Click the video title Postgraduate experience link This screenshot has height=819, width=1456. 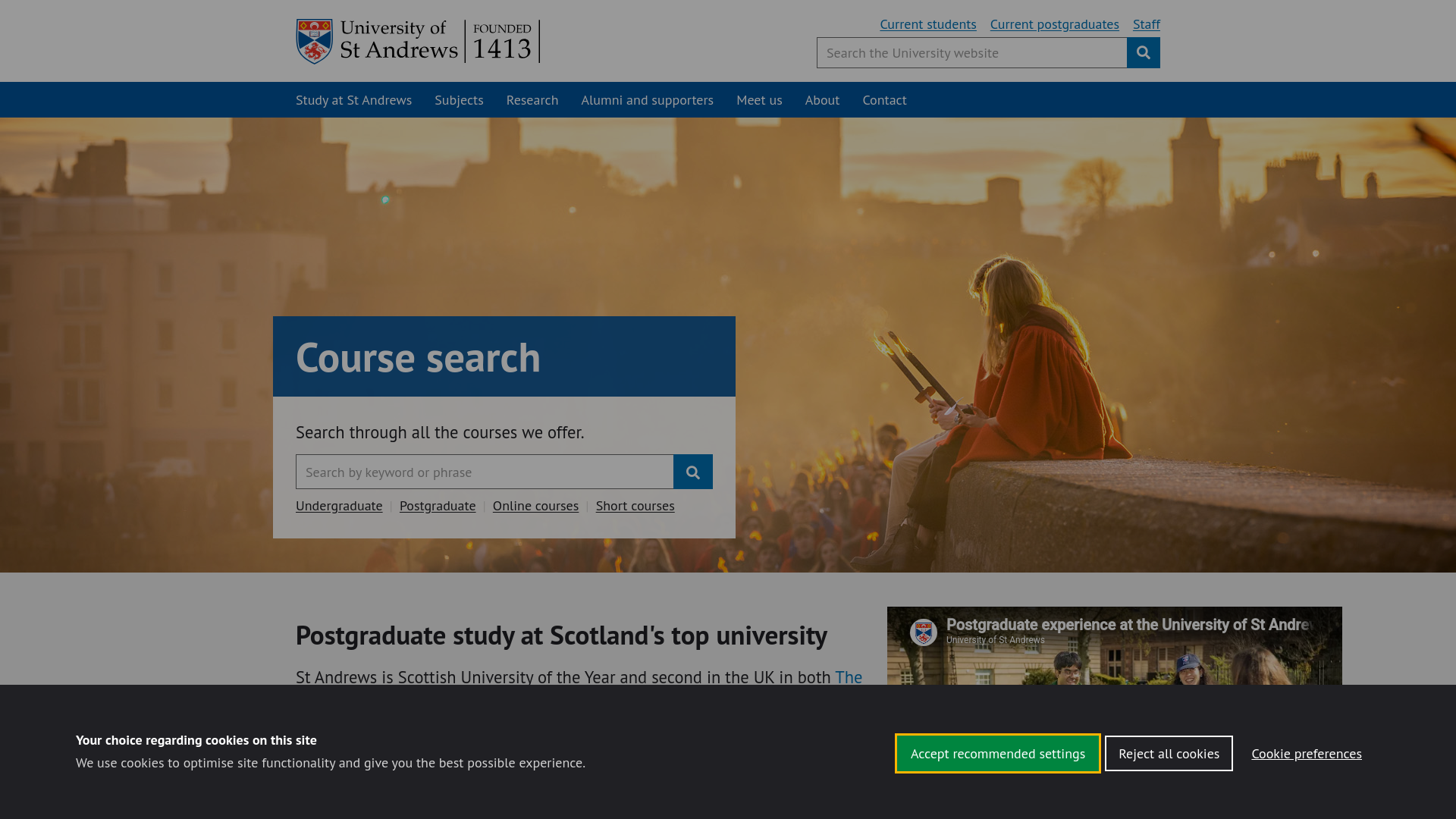tap(1128, 625)
